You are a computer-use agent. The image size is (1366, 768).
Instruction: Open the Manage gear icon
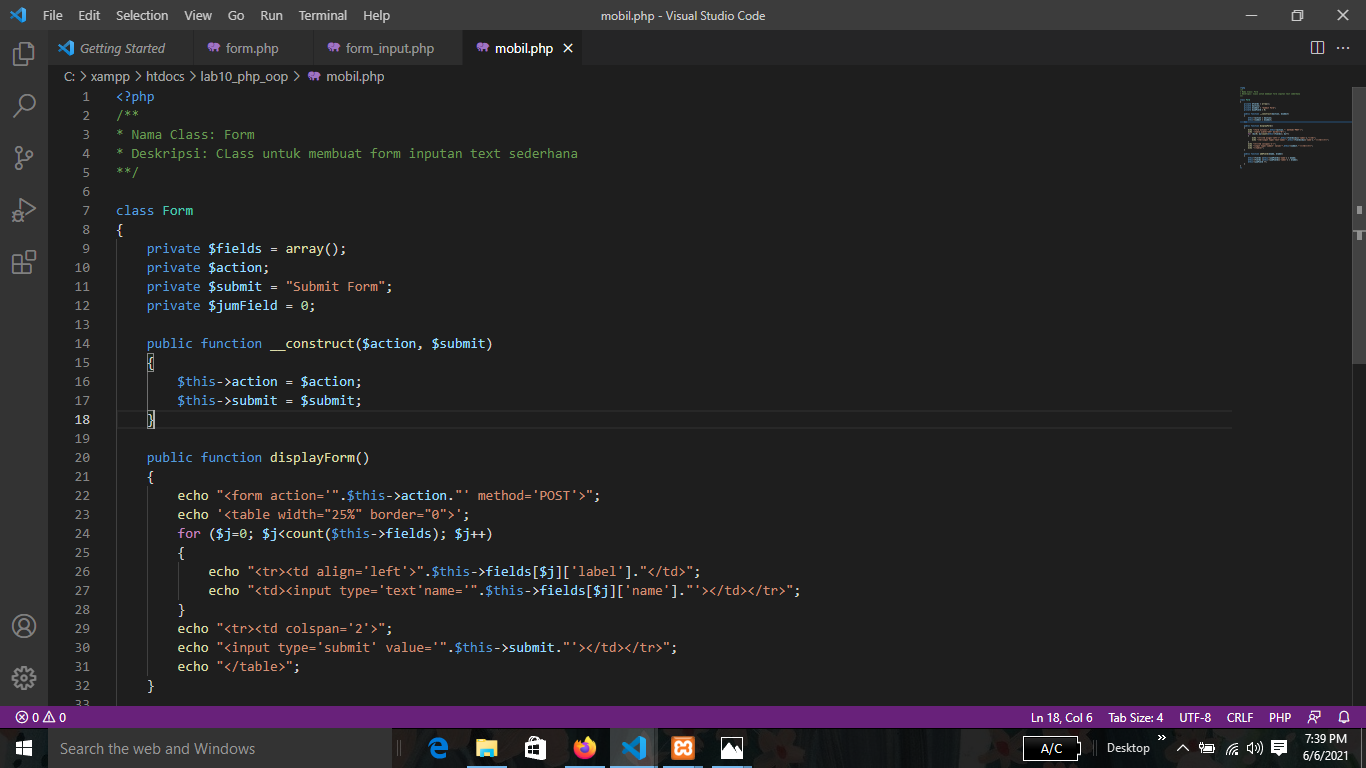pyautogui.click(x=23, y=678)
